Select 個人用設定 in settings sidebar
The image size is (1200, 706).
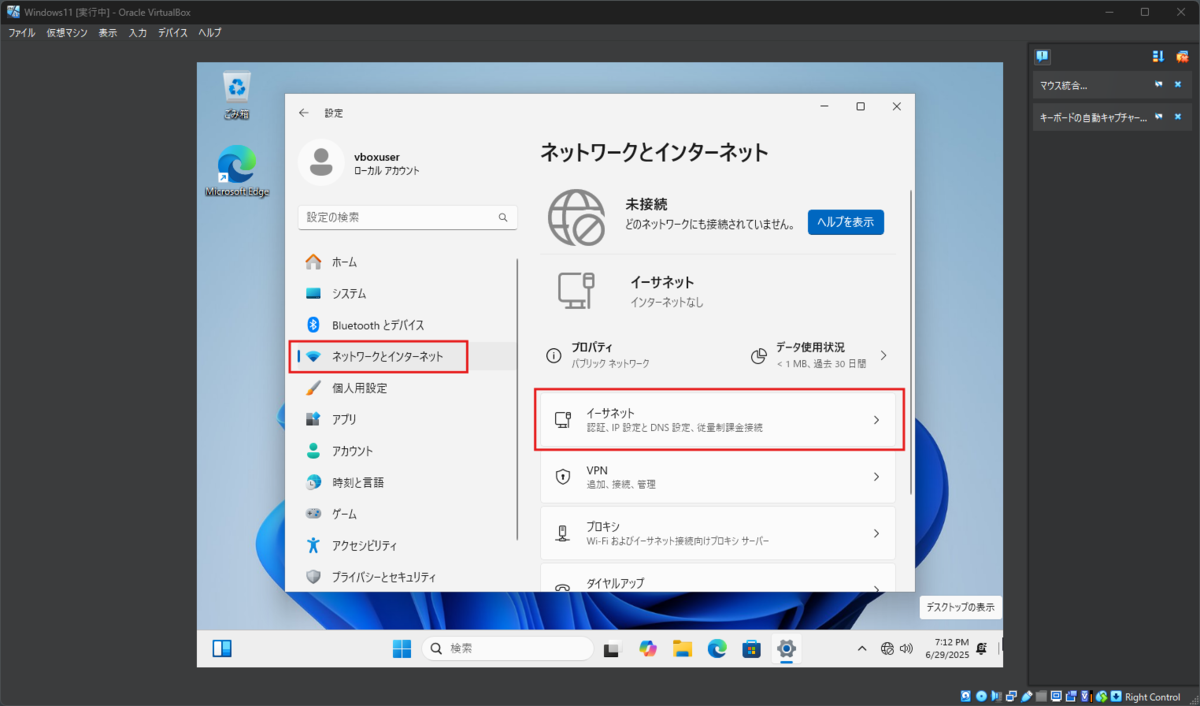coord(406,388)
